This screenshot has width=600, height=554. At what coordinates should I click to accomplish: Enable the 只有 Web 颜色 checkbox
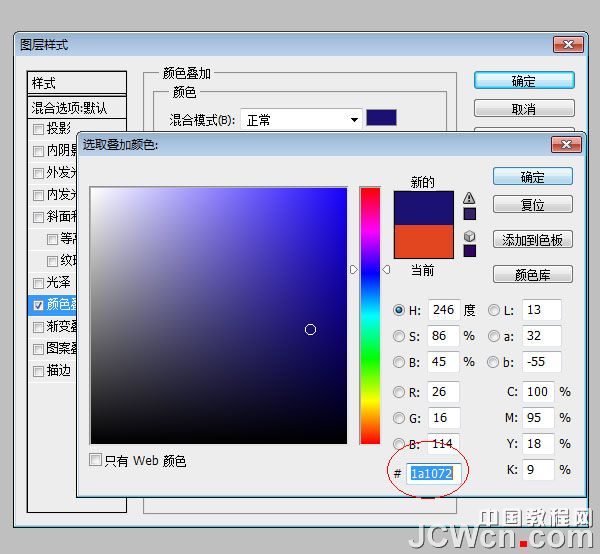coord(96,461)
